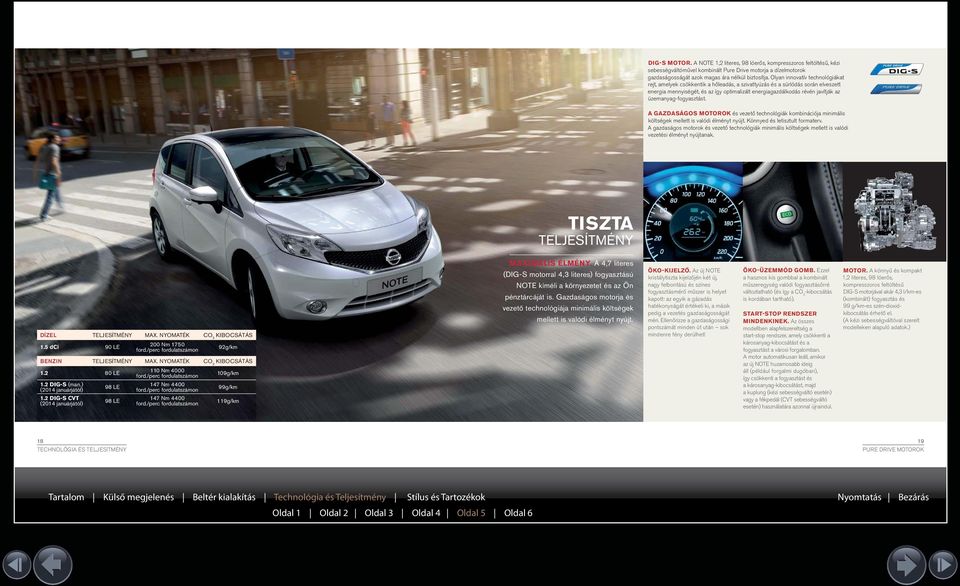Click the plain blue Pure Drive badge
The height and width of the screenshot is (586, 960).
896,89
